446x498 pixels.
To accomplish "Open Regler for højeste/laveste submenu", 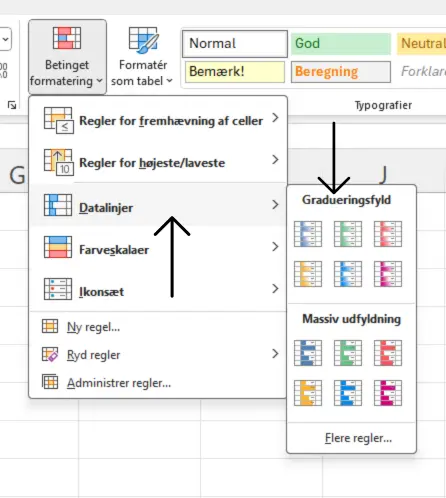I will 159,162.
